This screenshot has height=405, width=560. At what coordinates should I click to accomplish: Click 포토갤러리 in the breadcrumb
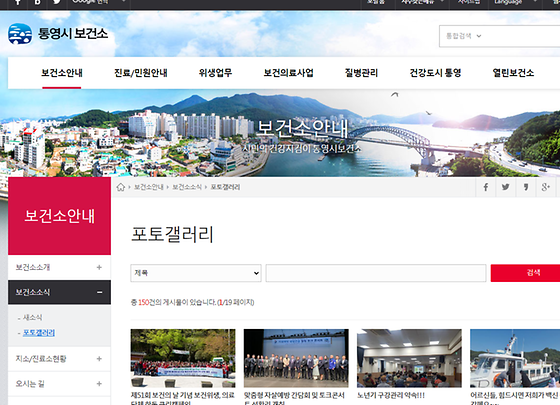pos(225,187)
